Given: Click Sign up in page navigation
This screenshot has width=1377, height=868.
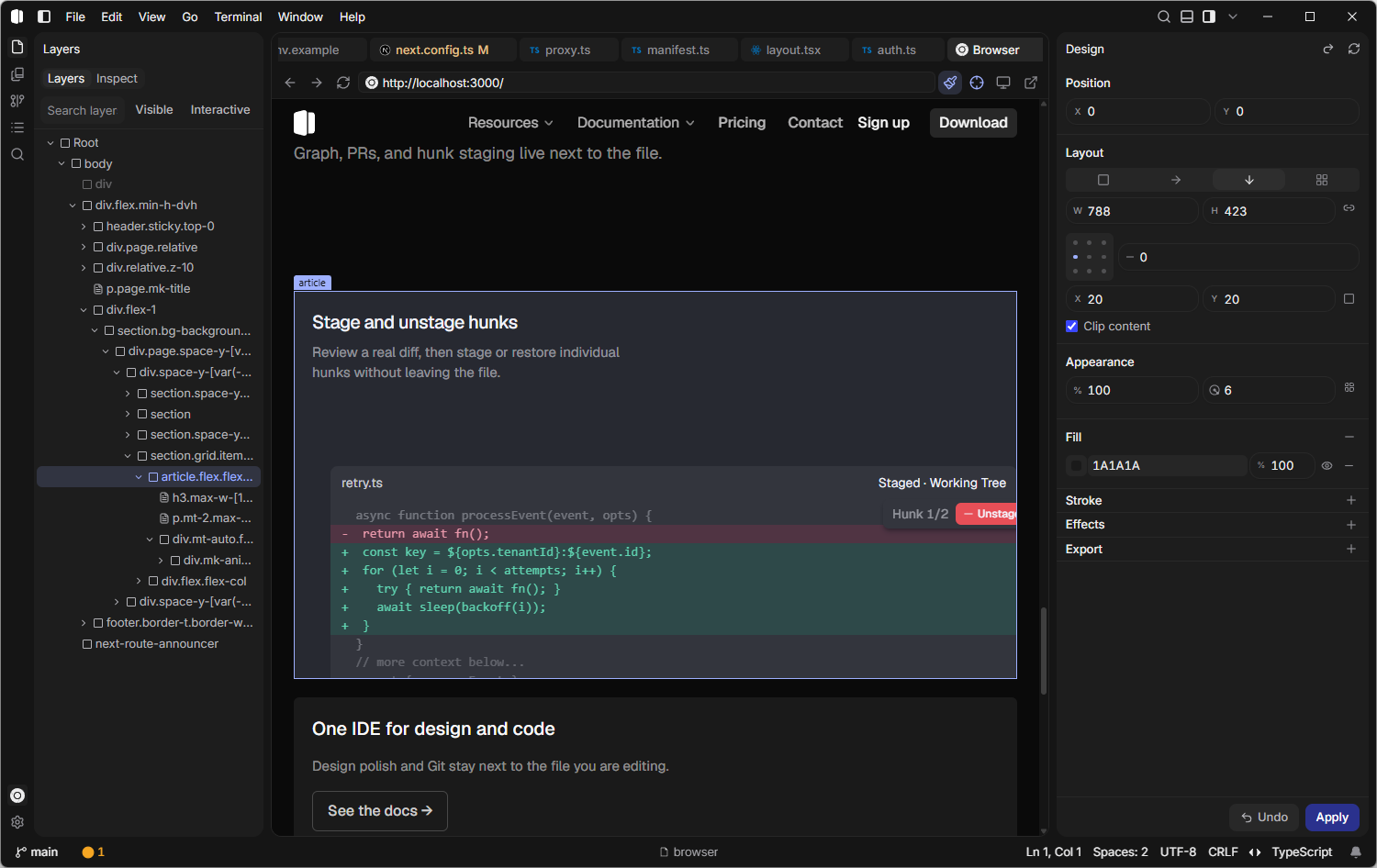Looking at the screenshot, I should click(883, 122).
